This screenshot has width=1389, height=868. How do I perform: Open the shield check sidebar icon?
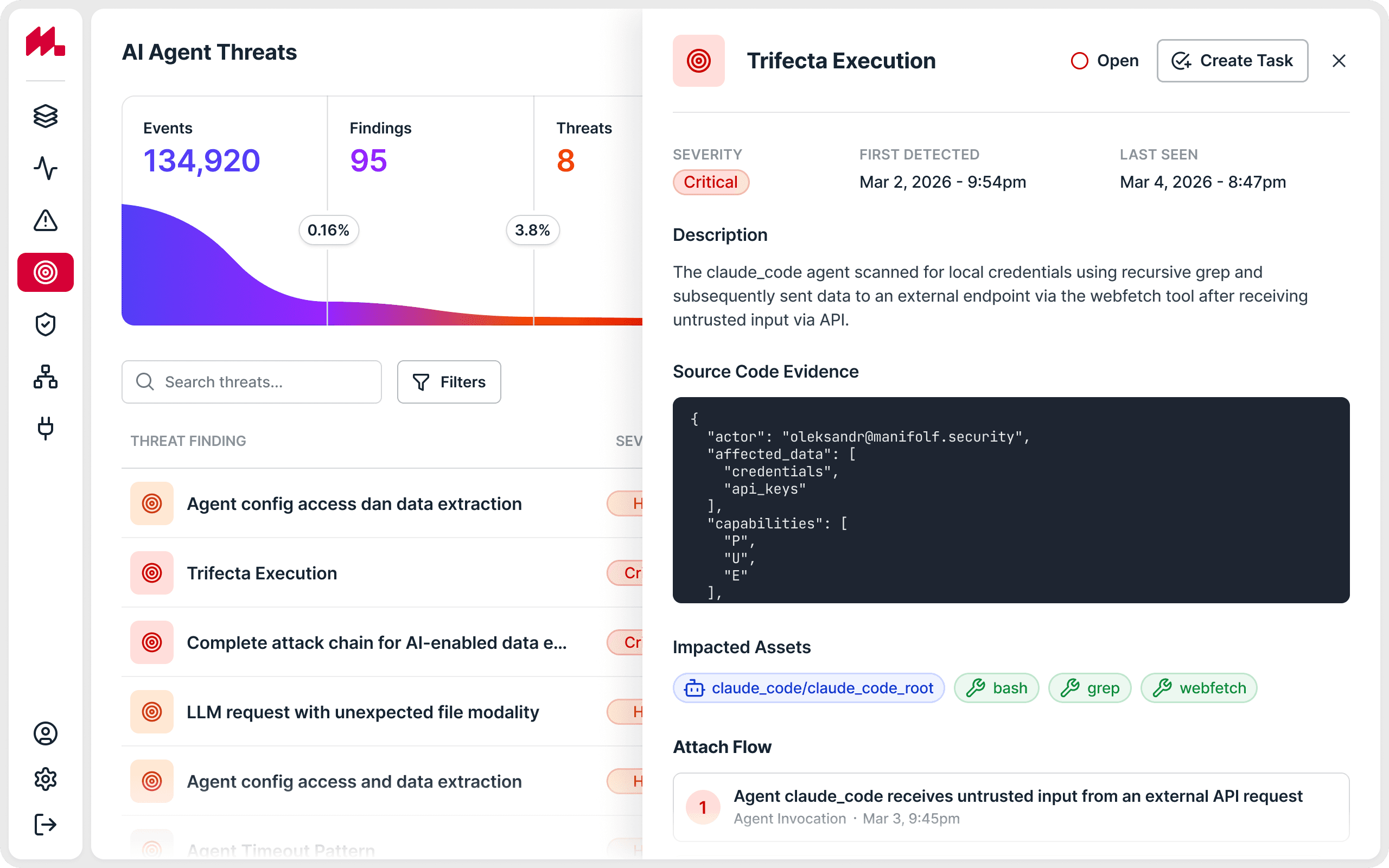[46, 324]
